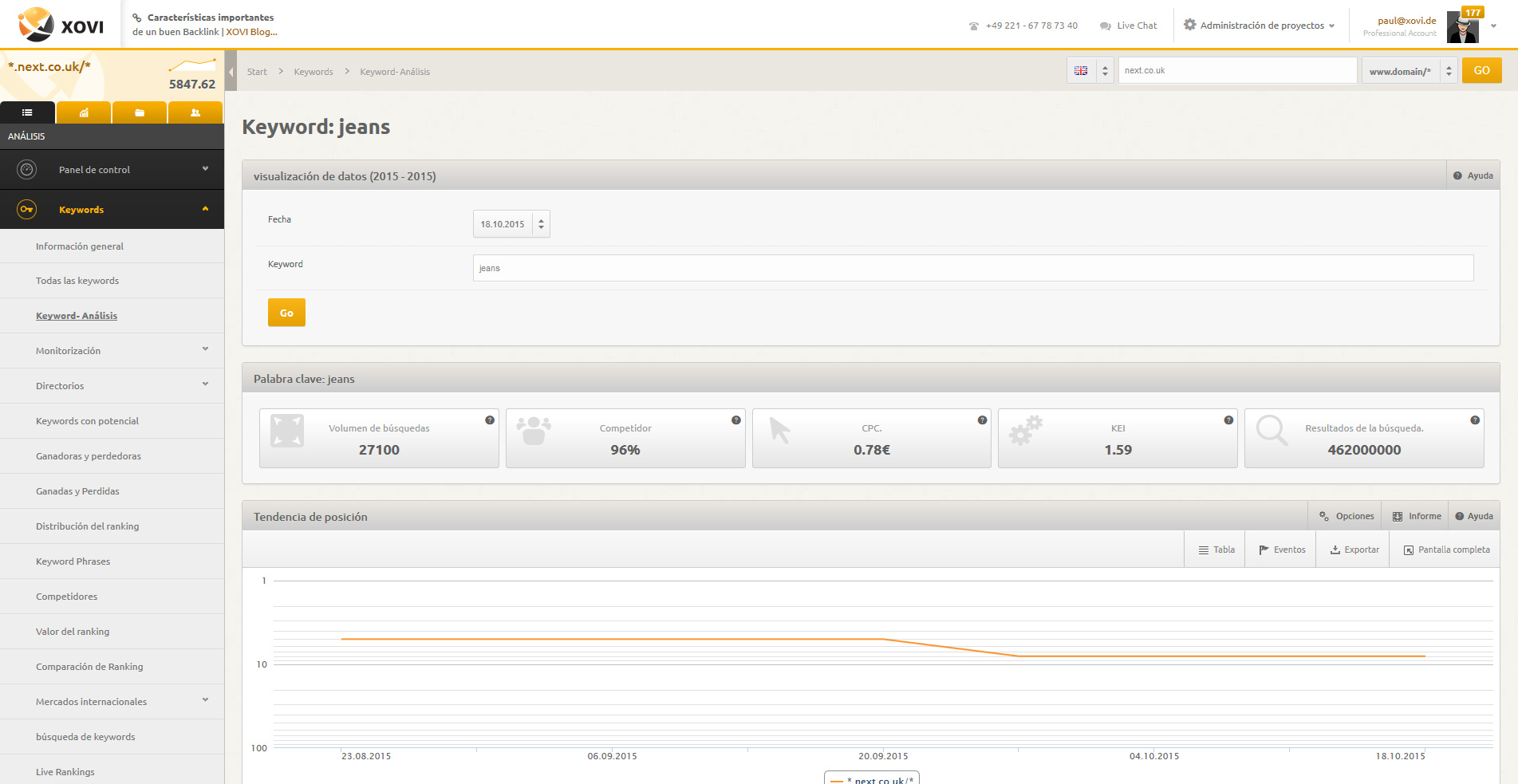The image size is (1518, 784).
Task: Click the domain input field next.co.uk
Action: 1237,70
